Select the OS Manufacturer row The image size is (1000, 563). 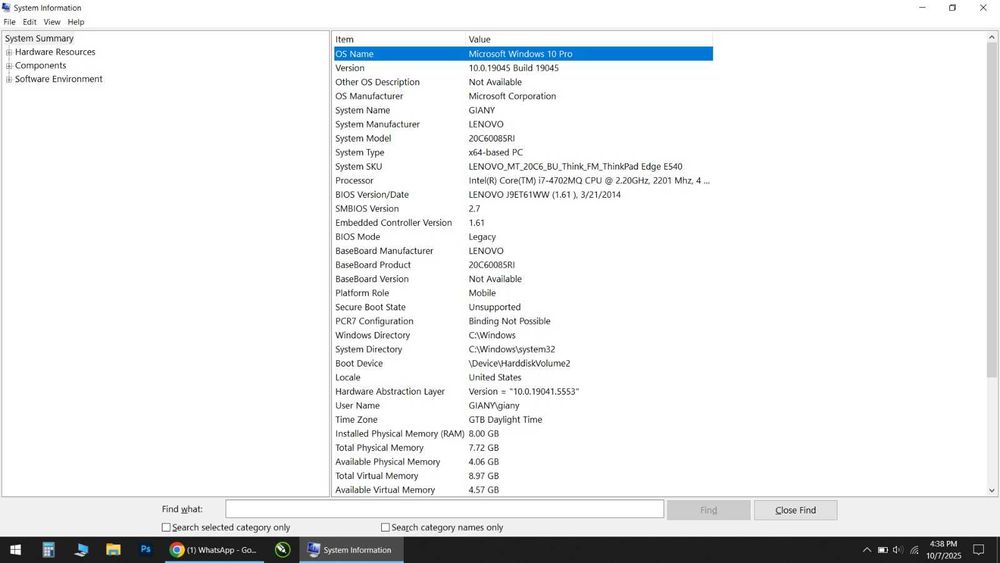click(x=523, y=96)
